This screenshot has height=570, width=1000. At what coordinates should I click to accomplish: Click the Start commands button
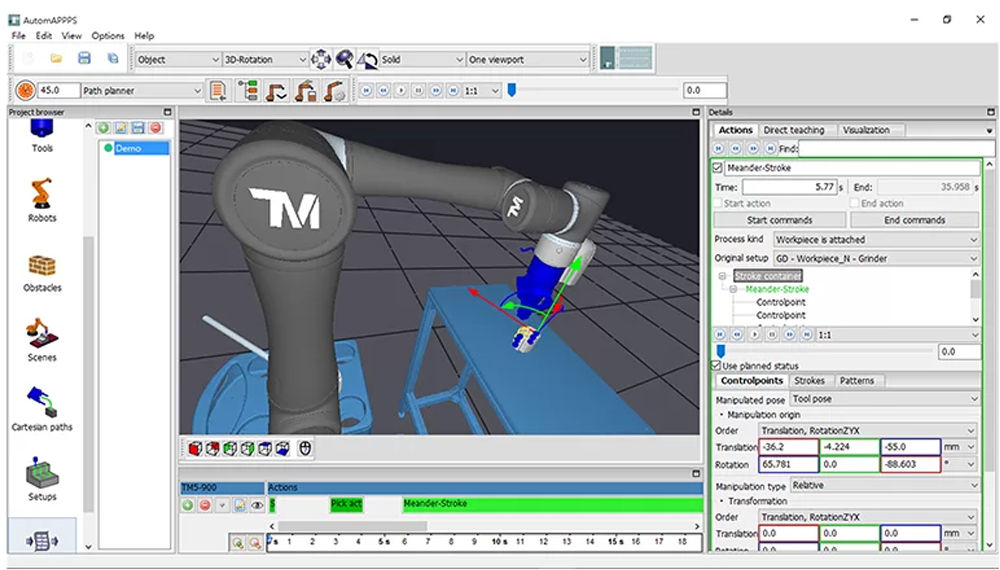tap(779, 220)
